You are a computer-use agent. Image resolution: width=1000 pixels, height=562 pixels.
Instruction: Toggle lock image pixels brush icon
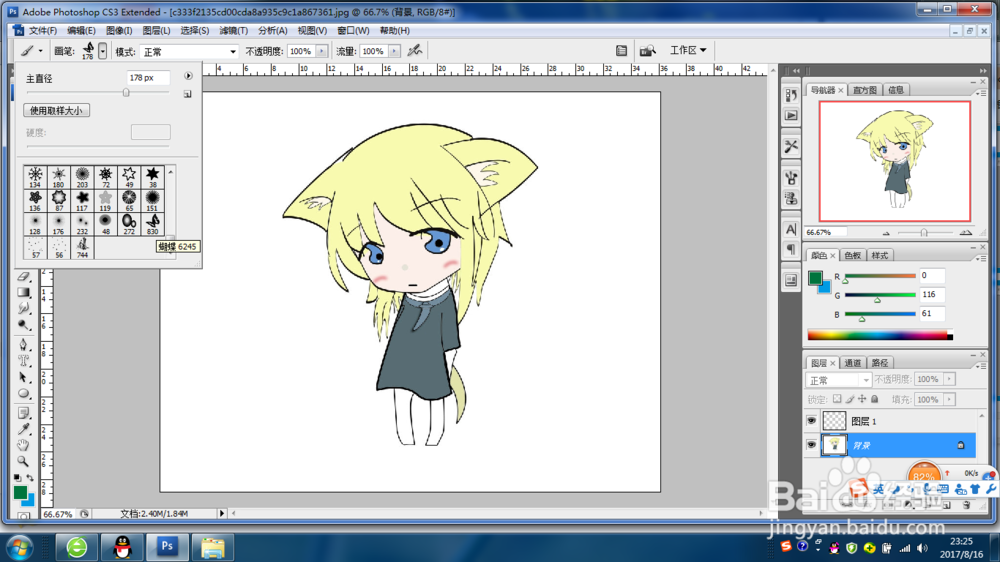click(849, 399)
